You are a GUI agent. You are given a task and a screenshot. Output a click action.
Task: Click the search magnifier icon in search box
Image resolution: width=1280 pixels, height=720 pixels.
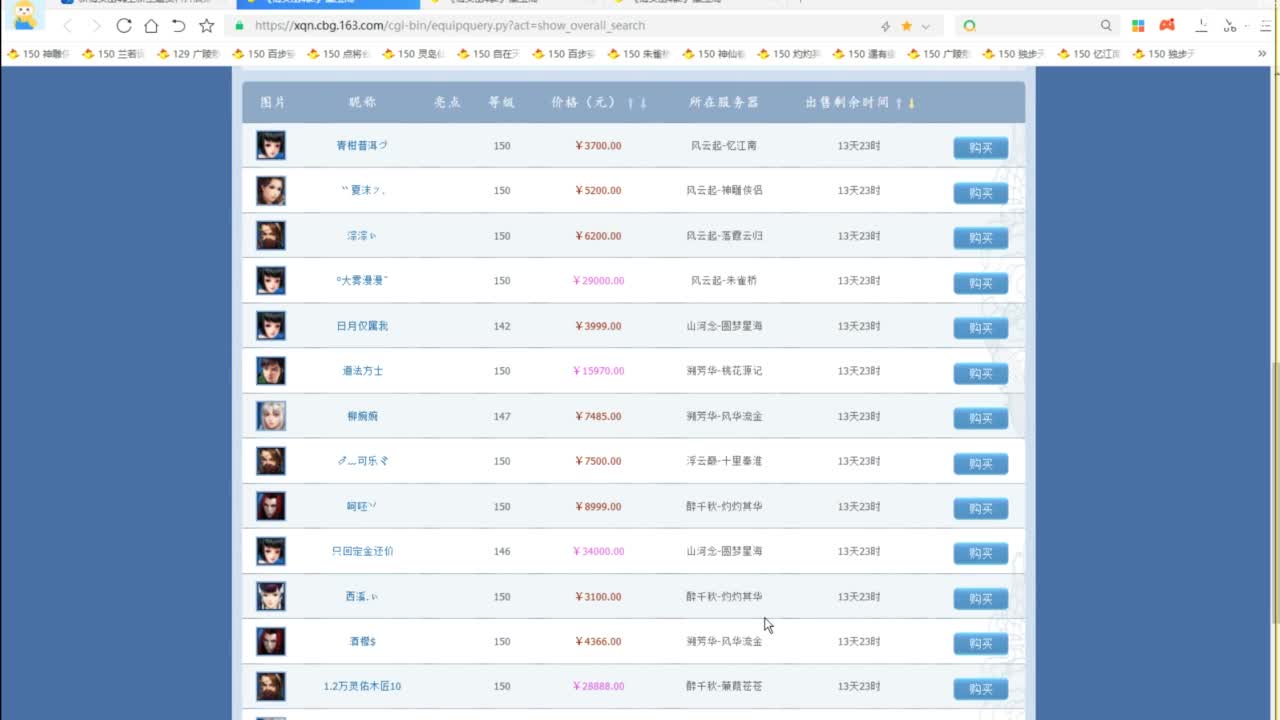(x=1106, y=26)
